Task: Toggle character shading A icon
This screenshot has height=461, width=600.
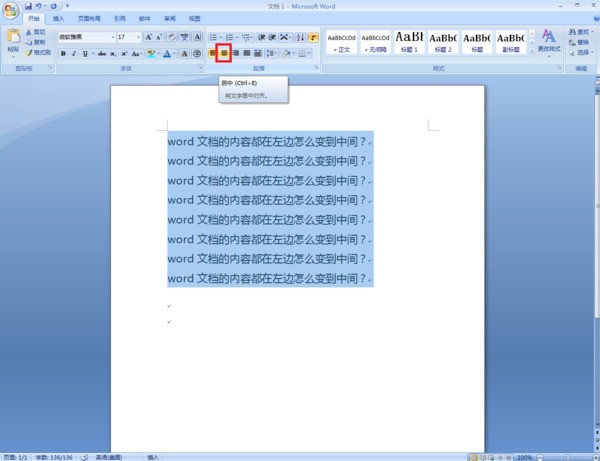Action: [184, 54]
